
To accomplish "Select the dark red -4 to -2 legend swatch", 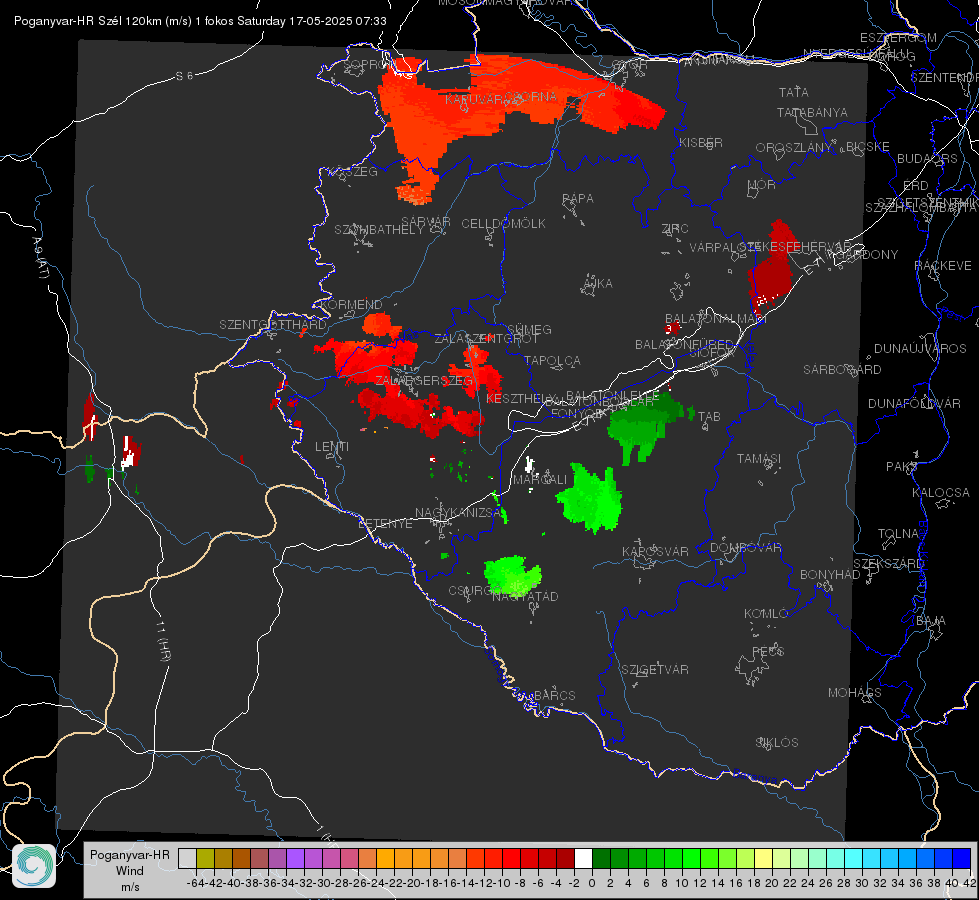I will (565, 858).
